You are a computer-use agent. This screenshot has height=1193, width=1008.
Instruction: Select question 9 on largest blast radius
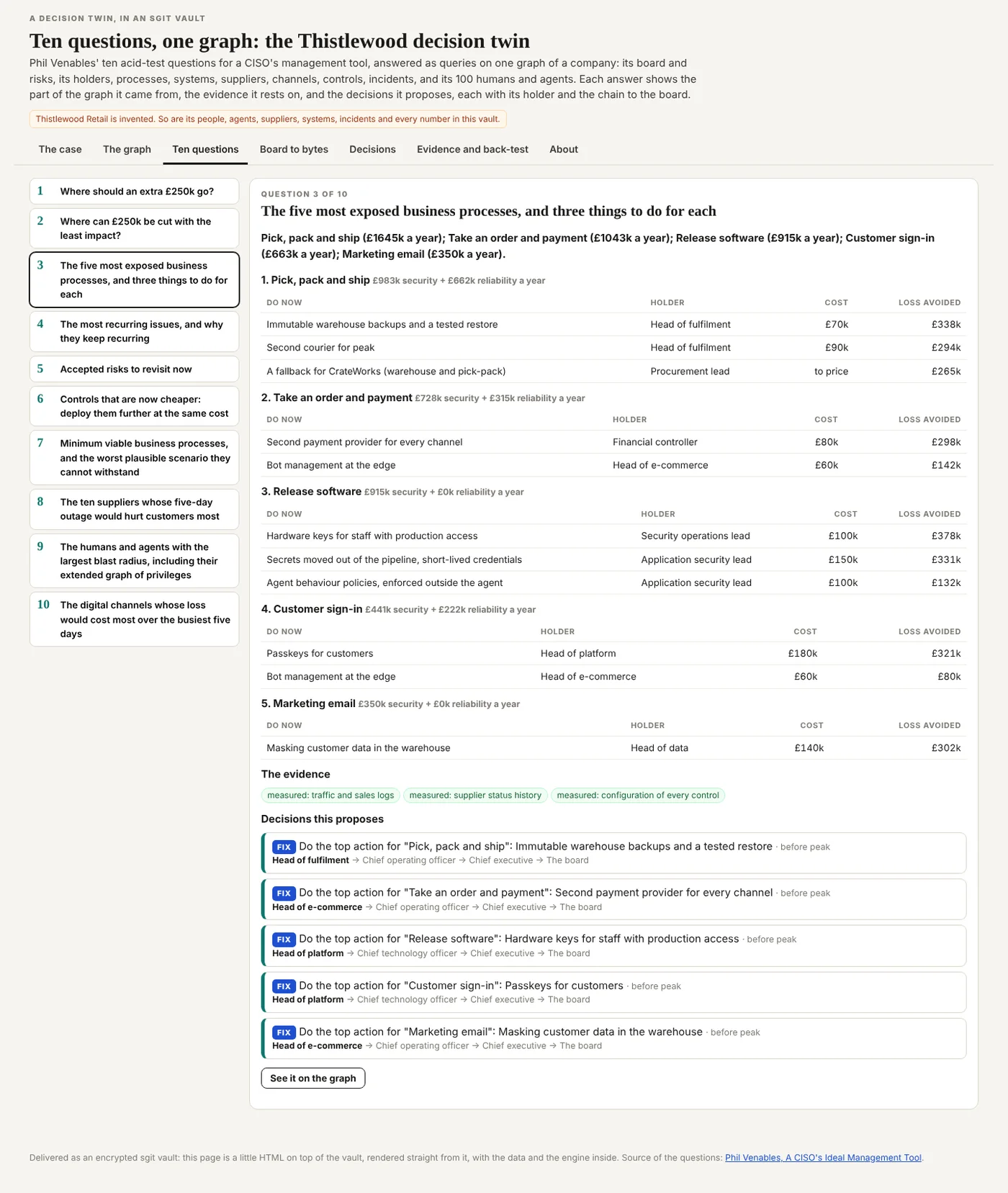[x=134, y=561]
